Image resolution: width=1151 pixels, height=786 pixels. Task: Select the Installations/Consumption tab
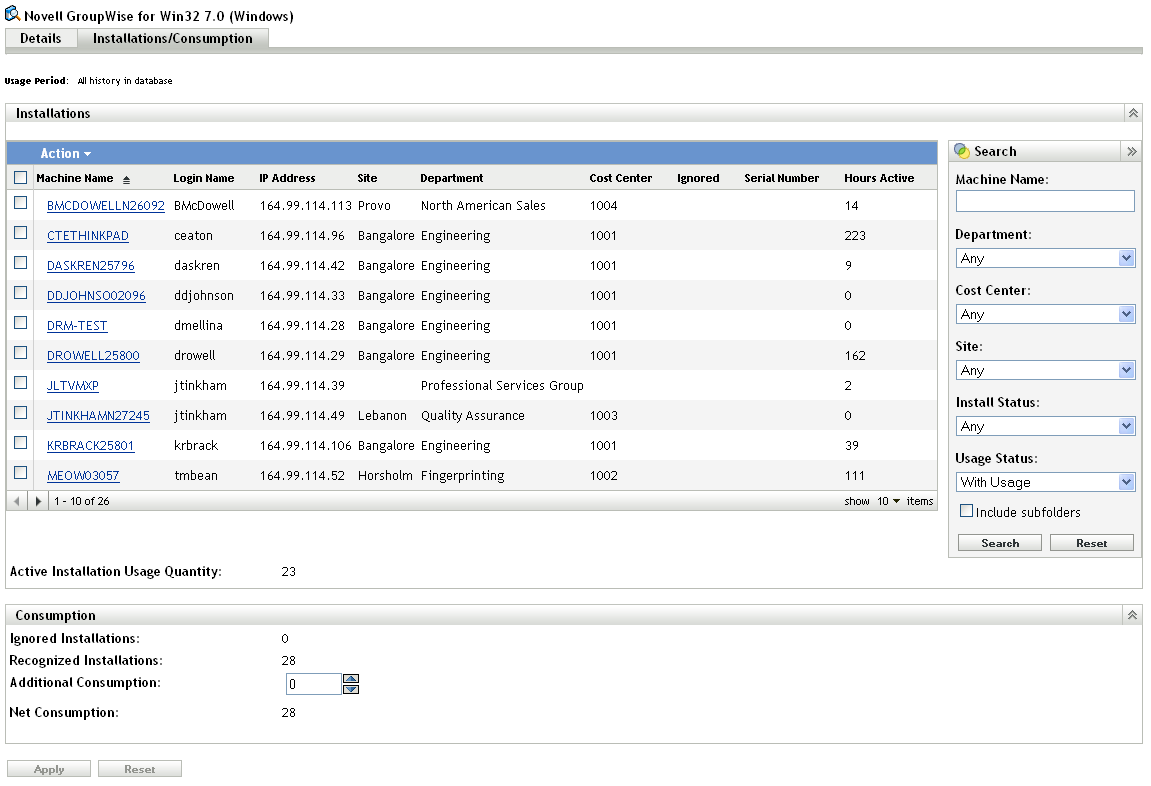(x=172, y=39)
